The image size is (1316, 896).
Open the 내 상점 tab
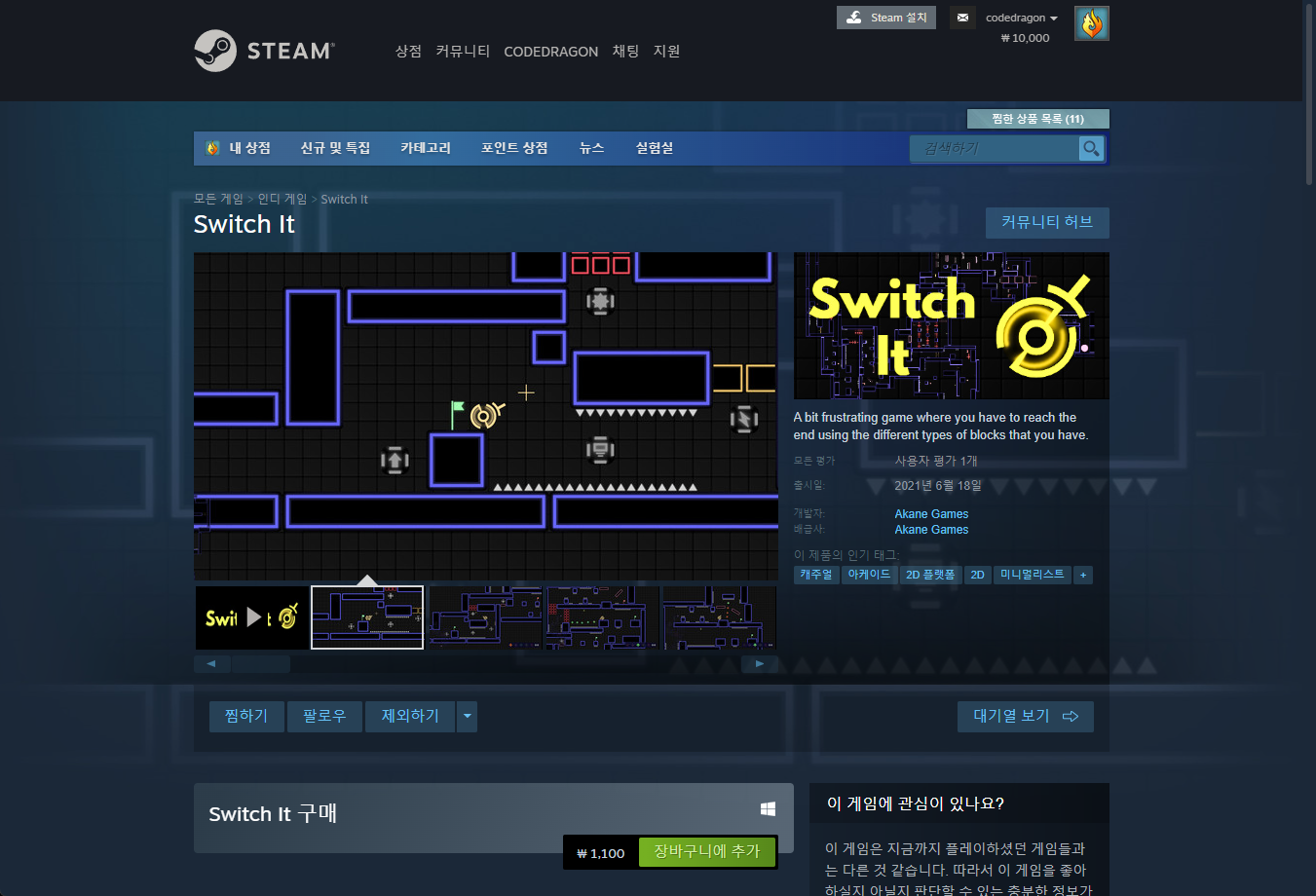click(x=239, y=148)
